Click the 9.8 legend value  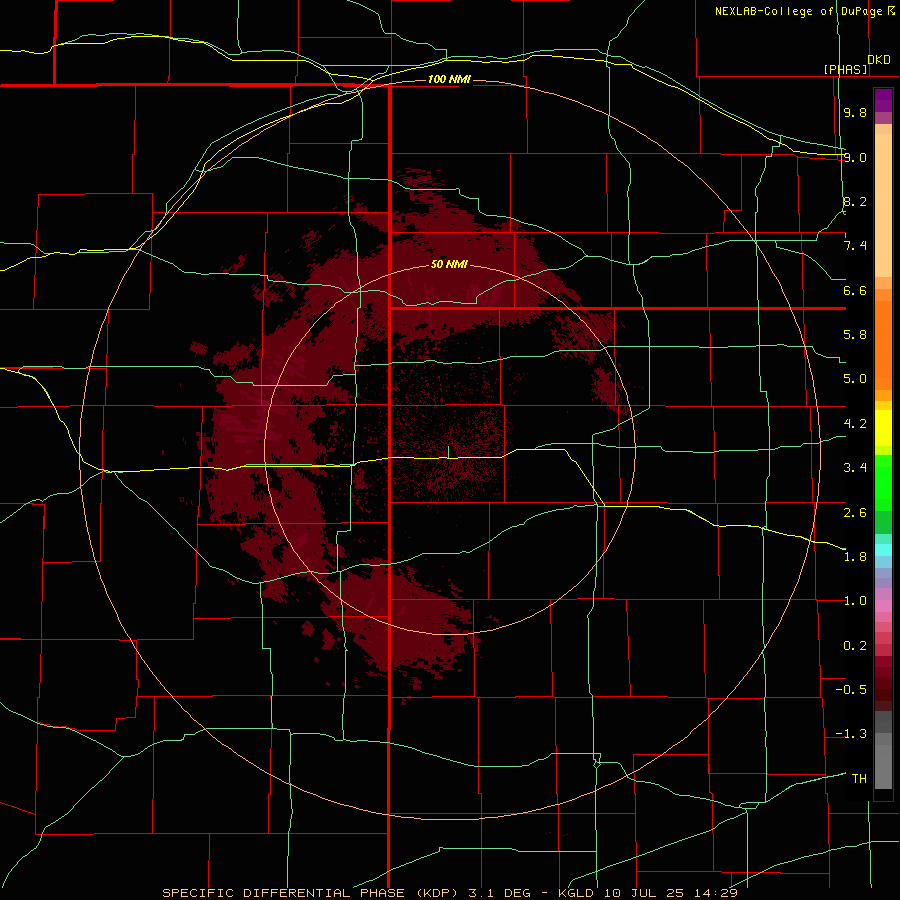click(x=855, y=112)
